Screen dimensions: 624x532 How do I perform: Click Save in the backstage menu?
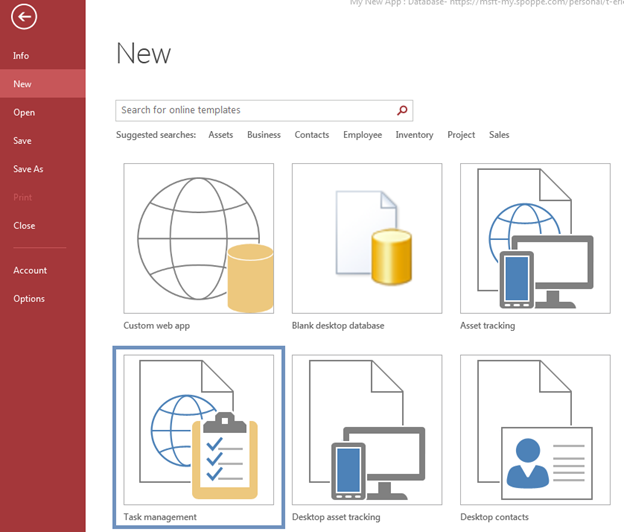click(x=22, y=141)
